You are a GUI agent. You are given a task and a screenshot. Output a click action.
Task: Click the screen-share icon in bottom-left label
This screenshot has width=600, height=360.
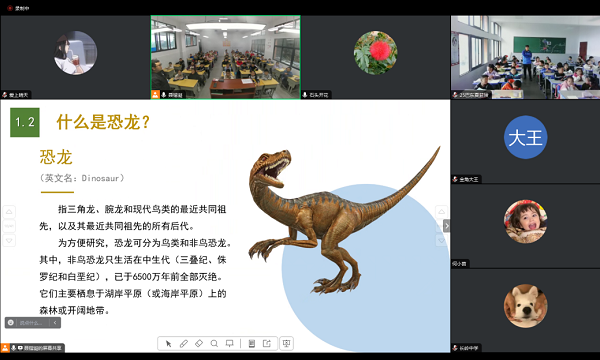click(20, 348)
